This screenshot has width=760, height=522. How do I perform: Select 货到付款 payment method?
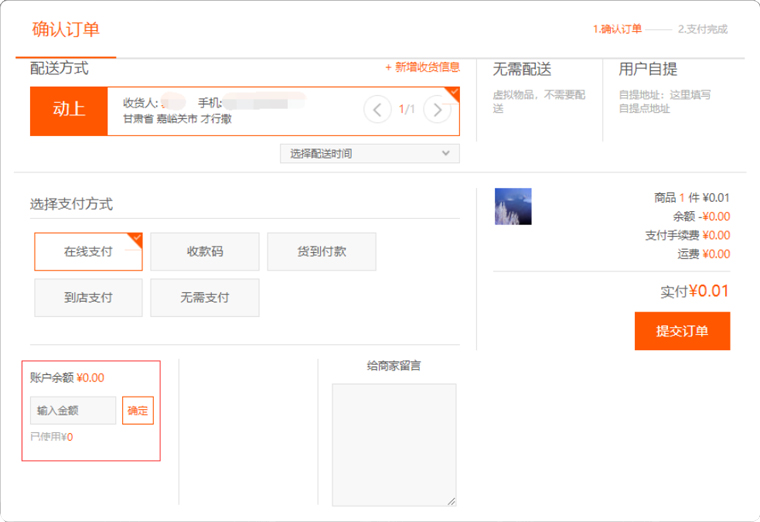tap(321, 252)
